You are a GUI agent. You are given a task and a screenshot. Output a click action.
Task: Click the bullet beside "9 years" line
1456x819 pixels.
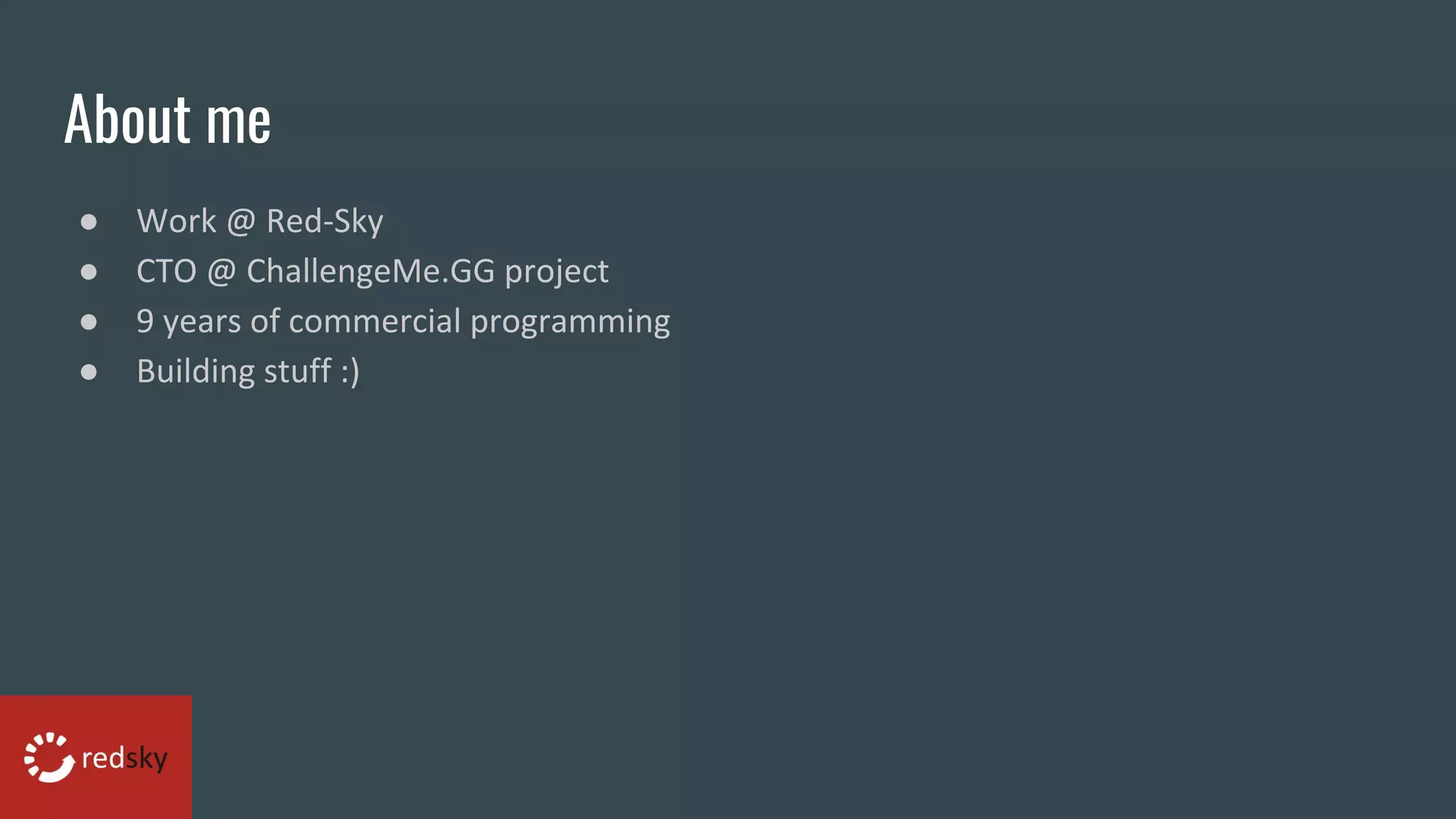[x=89, y=322]
